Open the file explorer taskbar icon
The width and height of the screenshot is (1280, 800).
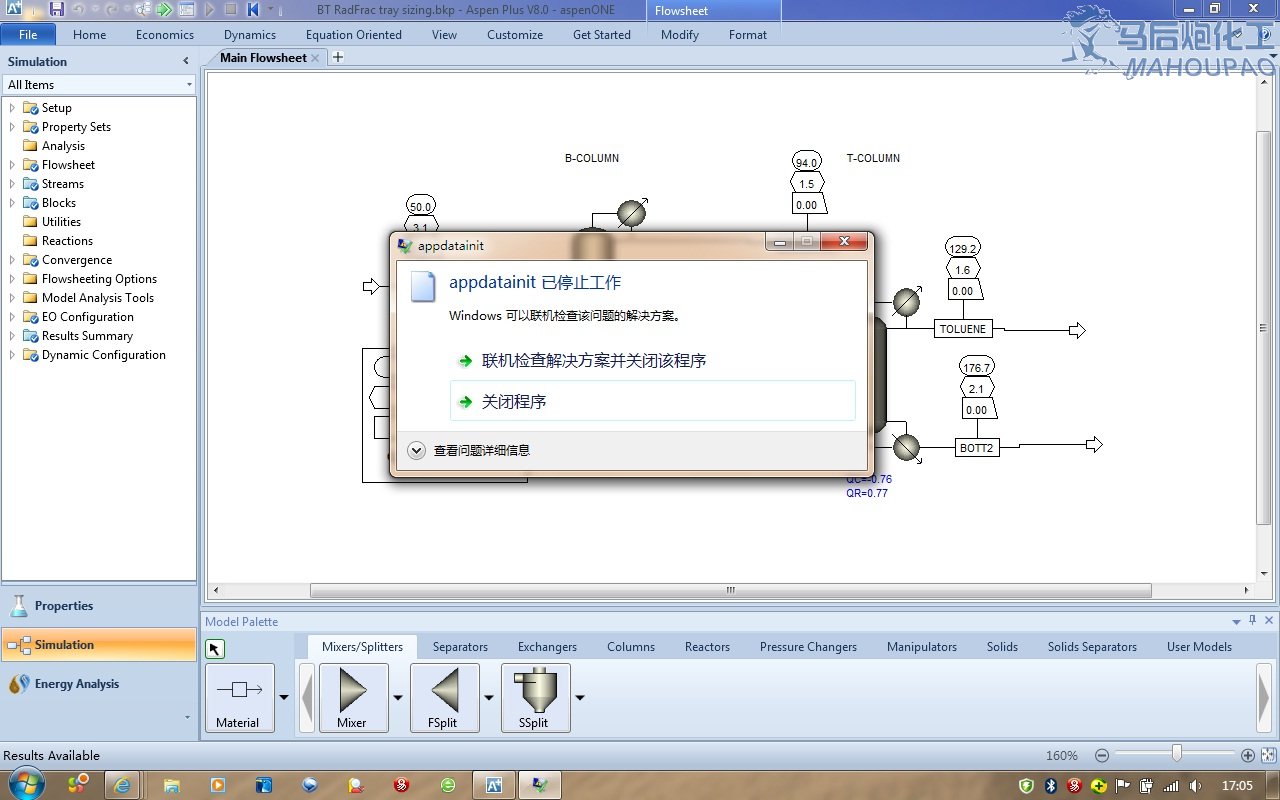(171, 785)
